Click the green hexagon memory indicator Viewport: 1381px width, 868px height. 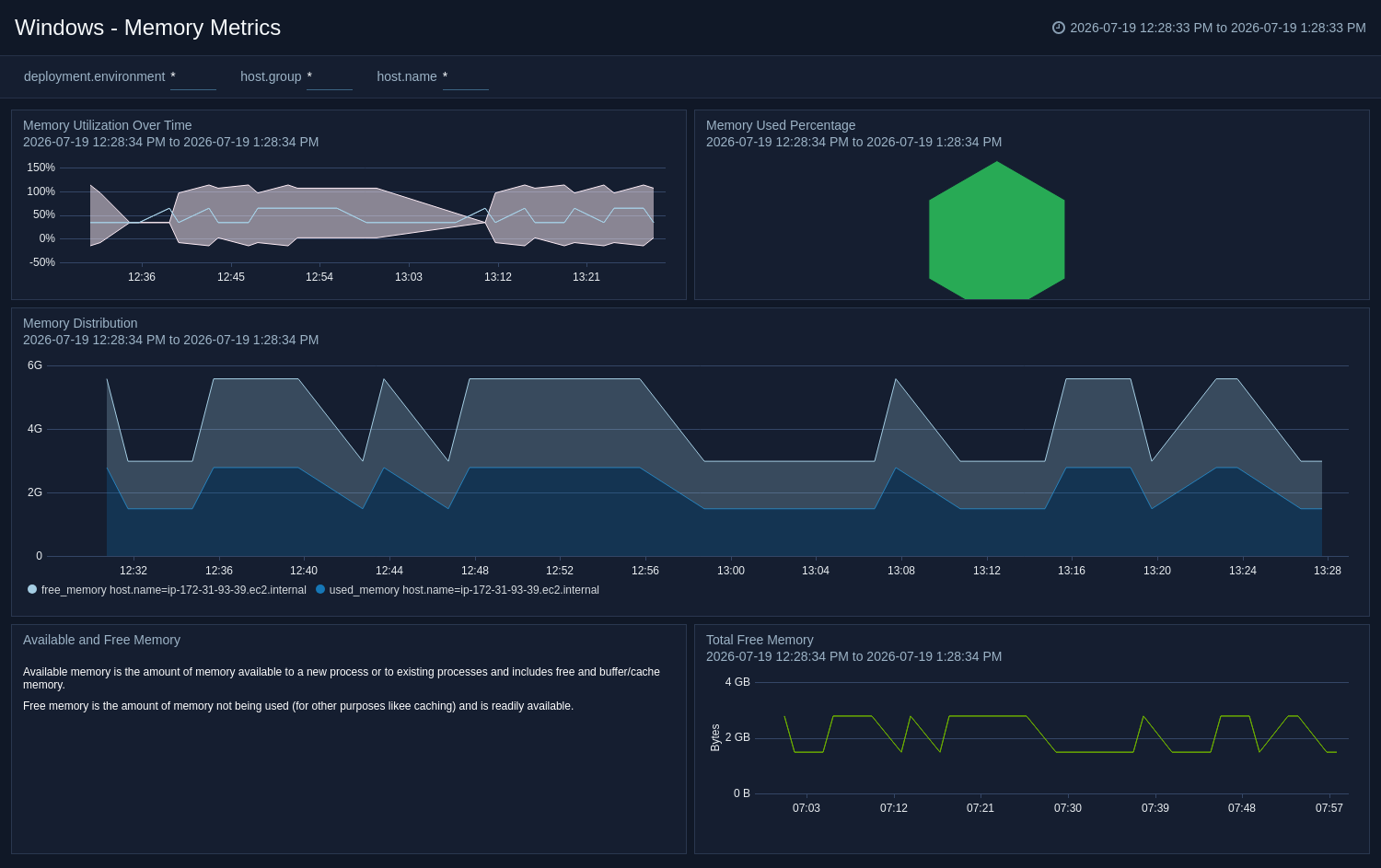point(997,230)
